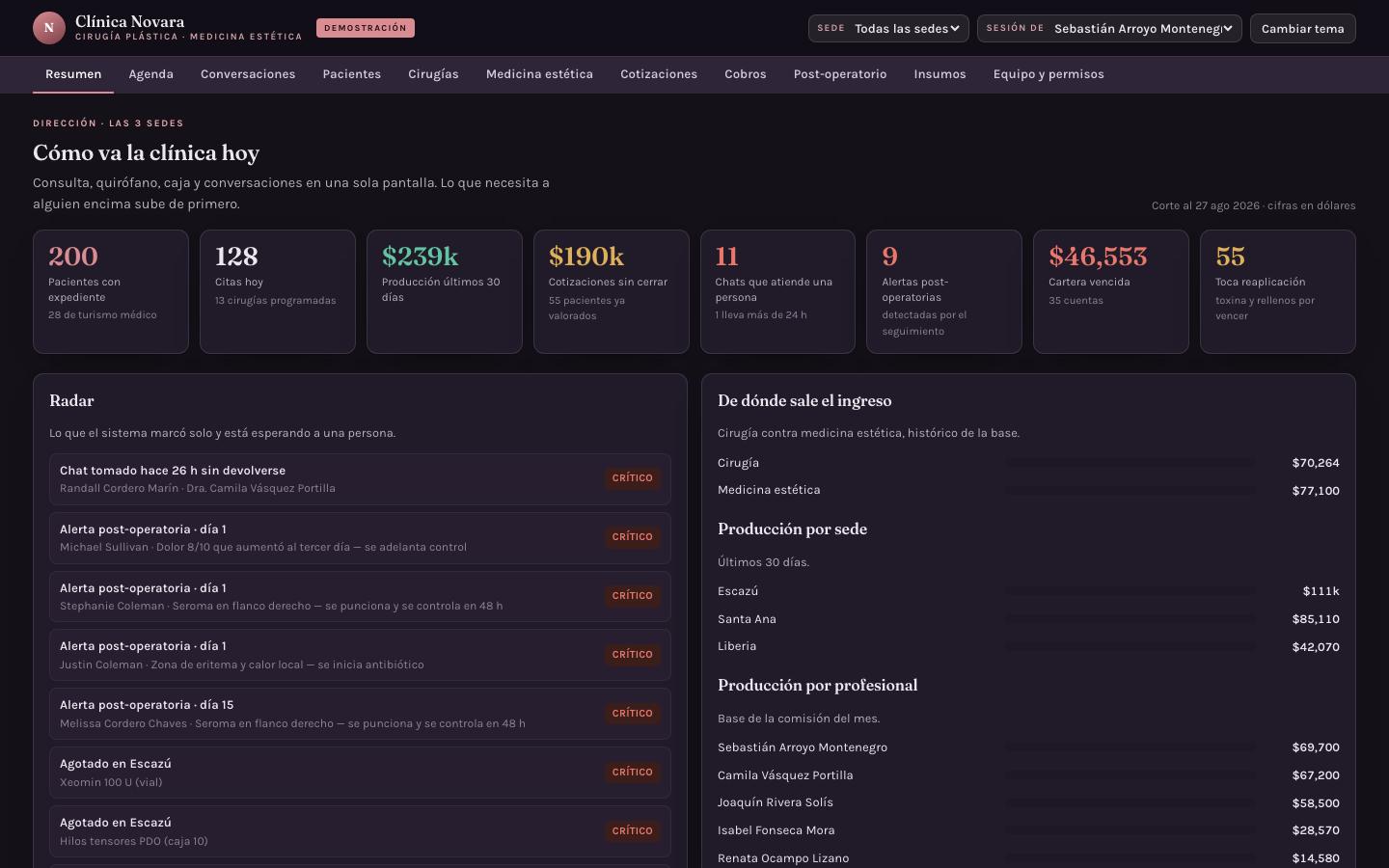
Task: Open the Post-operatorio tab
Action: click(840, 74)
